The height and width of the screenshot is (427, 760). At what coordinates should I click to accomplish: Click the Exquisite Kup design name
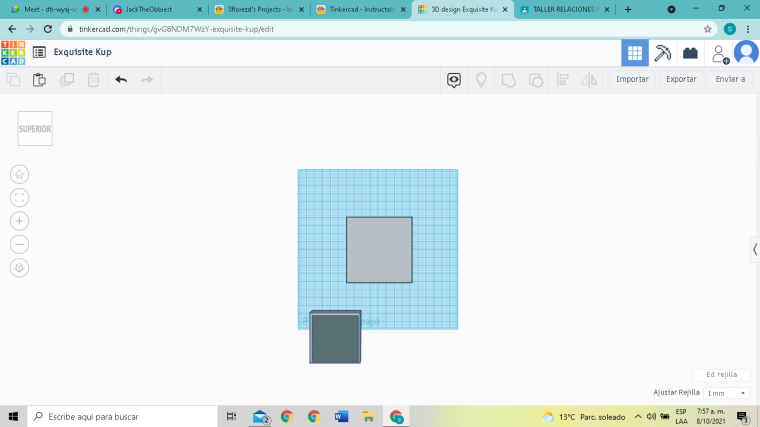pos(82,52)
